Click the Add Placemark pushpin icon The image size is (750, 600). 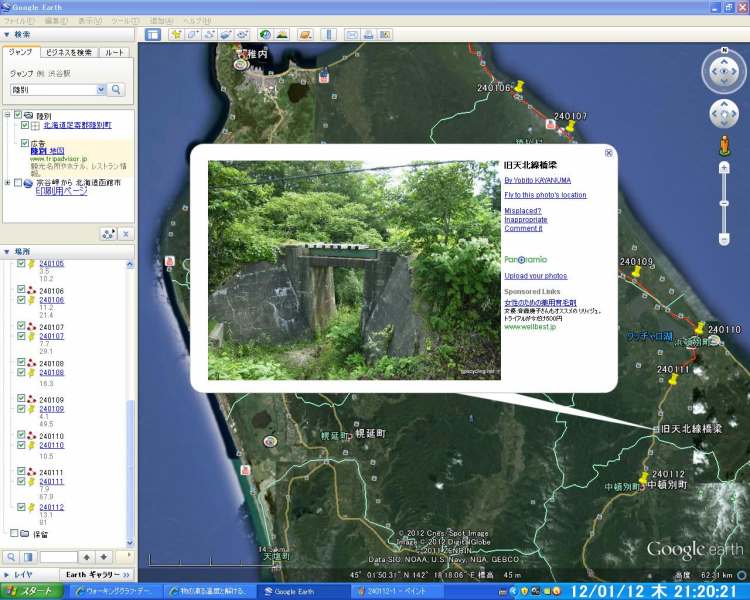176,34
